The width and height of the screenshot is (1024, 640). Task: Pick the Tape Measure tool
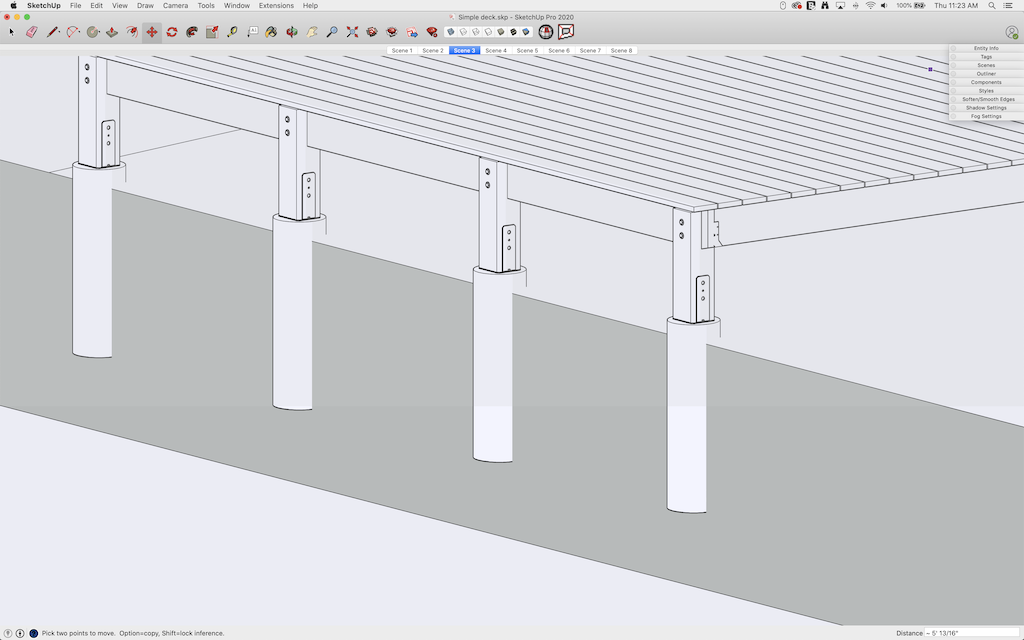click(x=232, y=32)
